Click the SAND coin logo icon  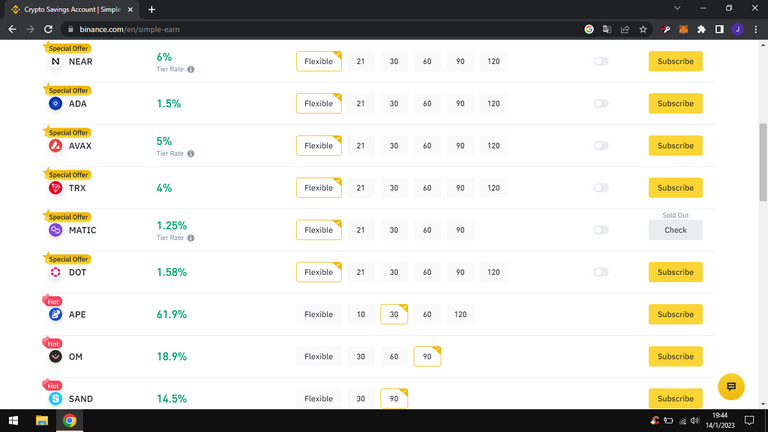click(x=55, y=399)
